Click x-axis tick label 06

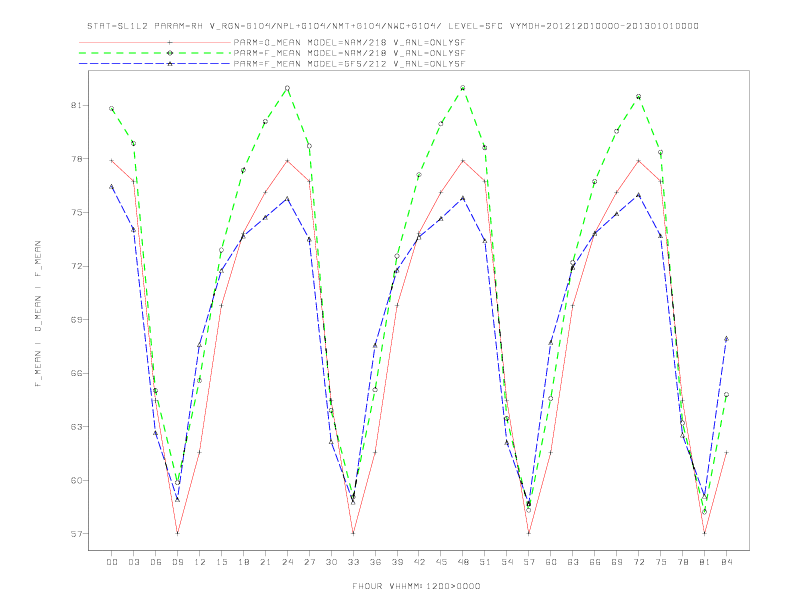(156, 562)
